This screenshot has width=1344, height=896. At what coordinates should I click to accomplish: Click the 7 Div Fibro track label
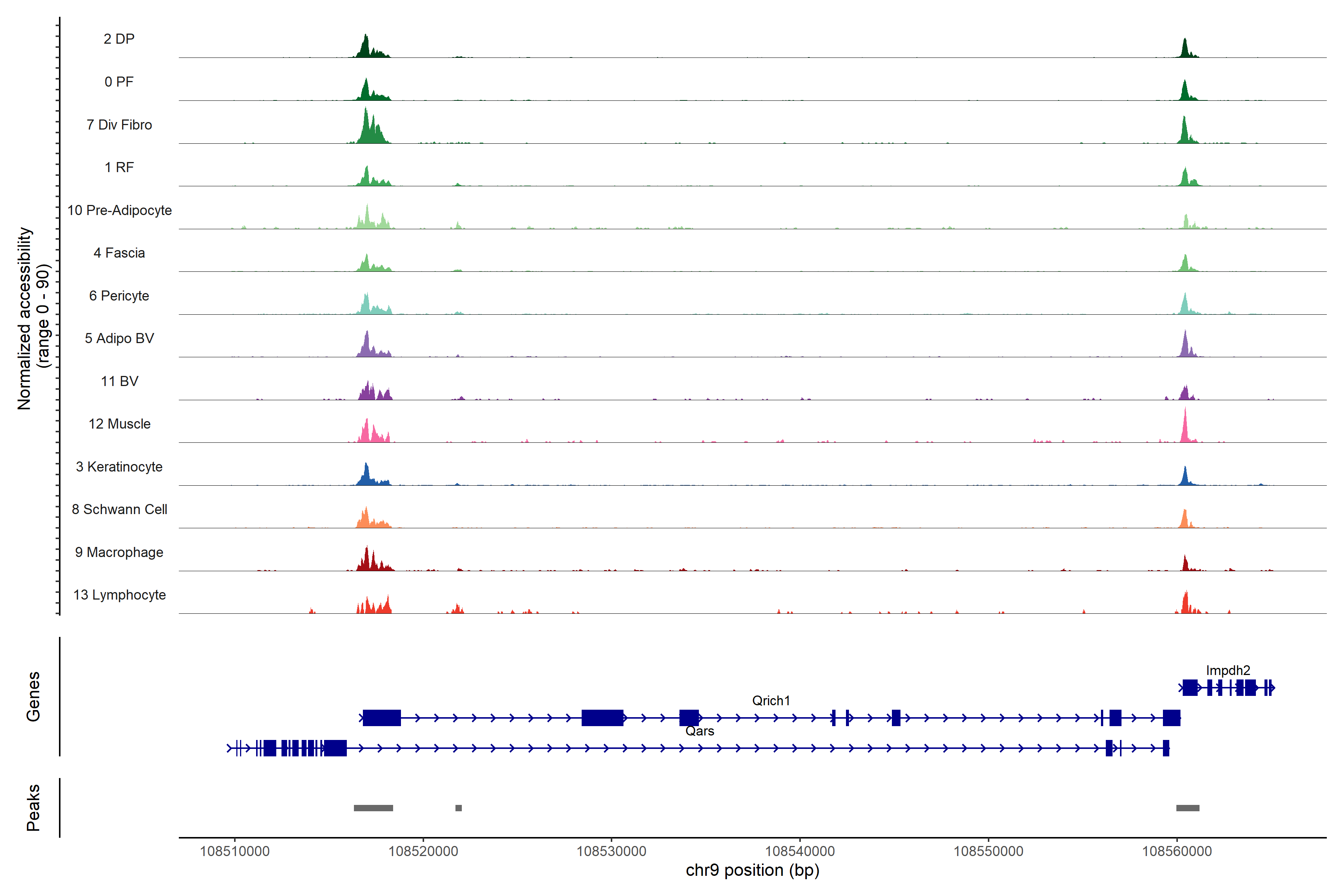pyautogui.click(x=119, y=125)
